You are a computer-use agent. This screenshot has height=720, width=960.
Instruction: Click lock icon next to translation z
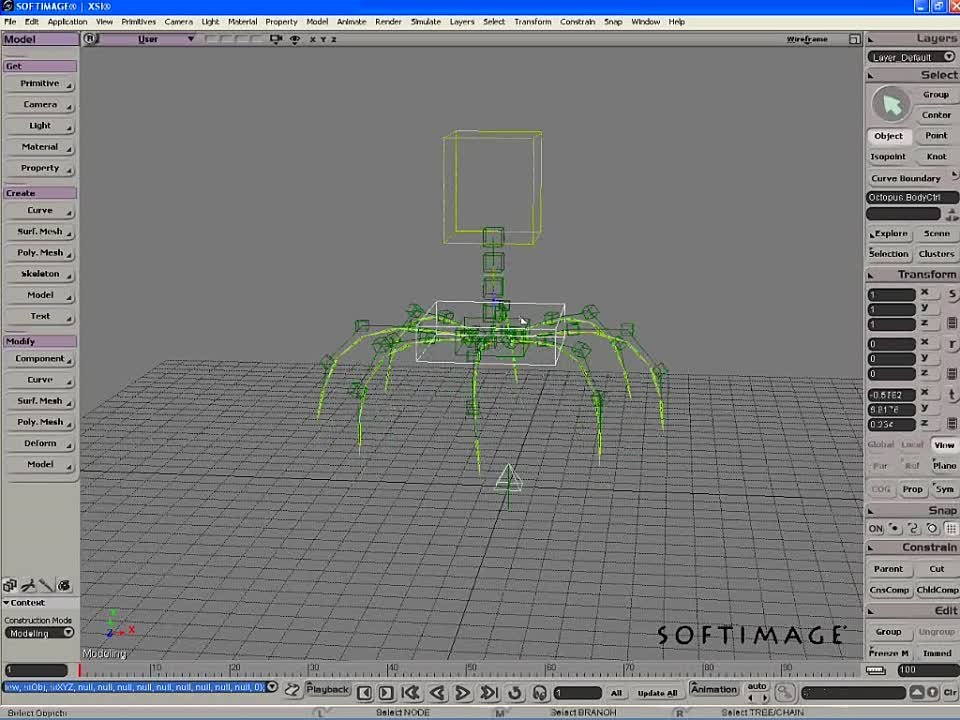(x=952, y=423)
